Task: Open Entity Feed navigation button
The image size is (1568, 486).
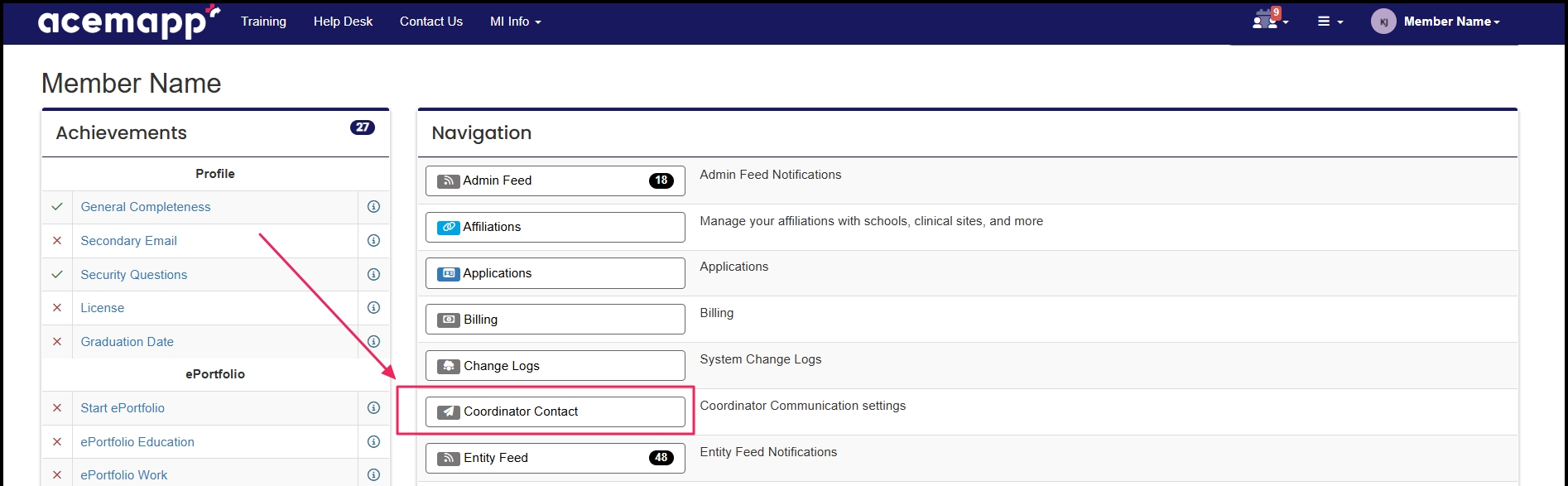Action: pos(556,458)
